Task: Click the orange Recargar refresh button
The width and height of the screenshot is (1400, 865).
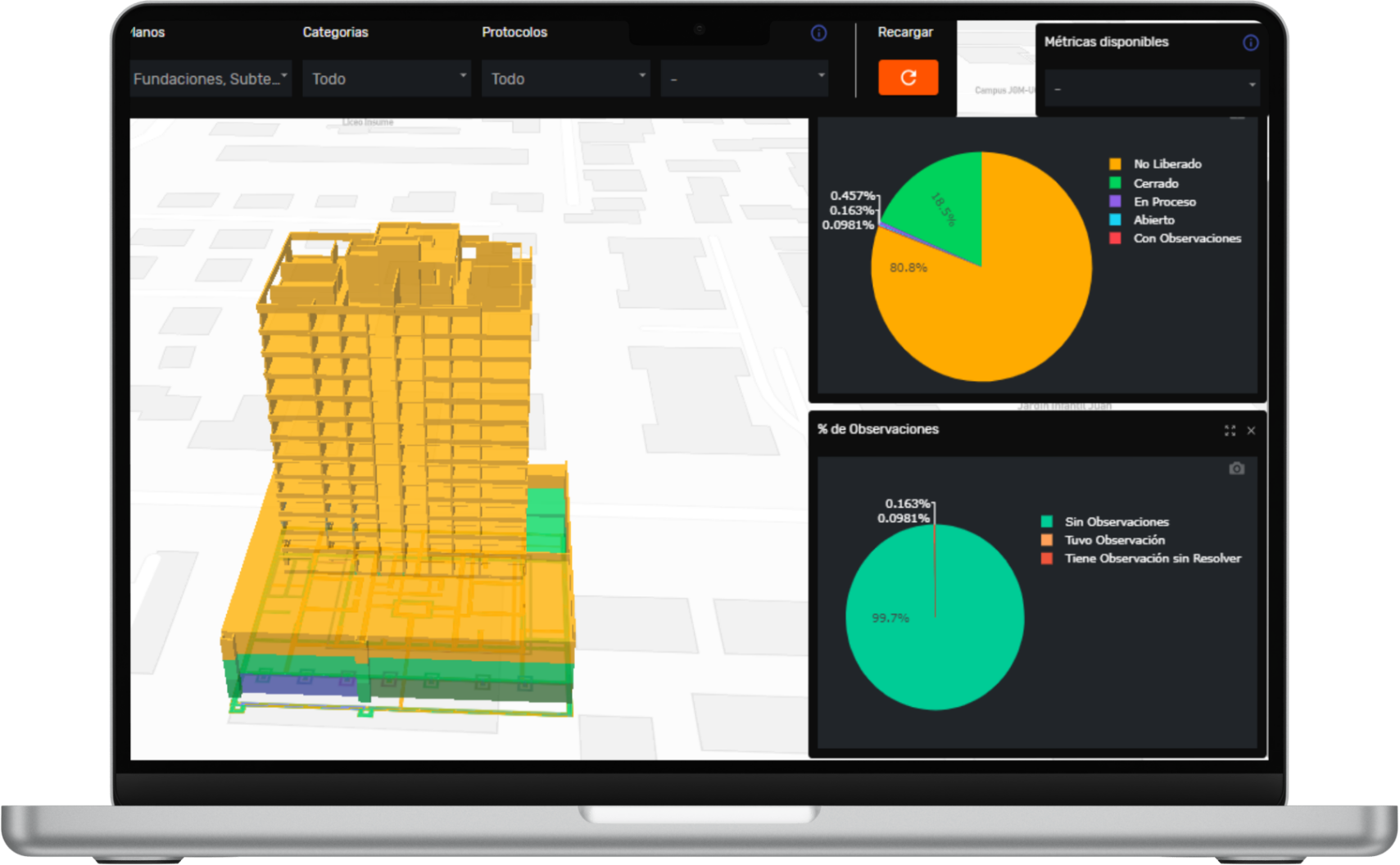Action: coord(908,78)
